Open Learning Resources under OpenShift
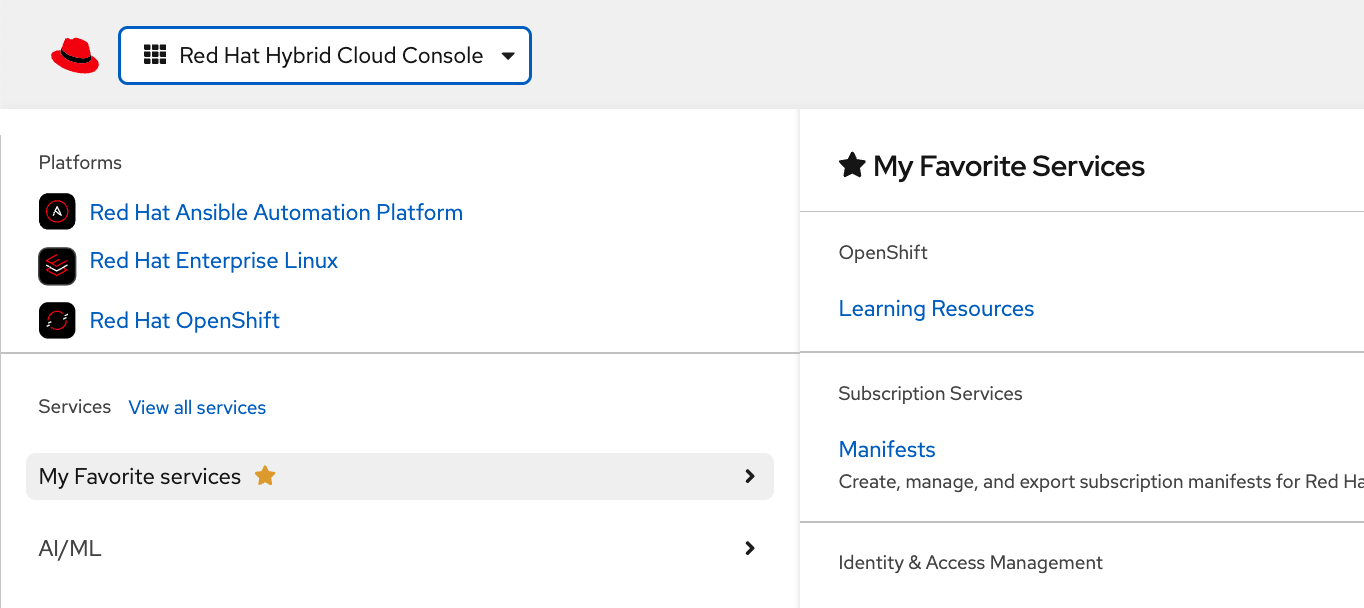 pyautogui.click(x=936, y=309)
